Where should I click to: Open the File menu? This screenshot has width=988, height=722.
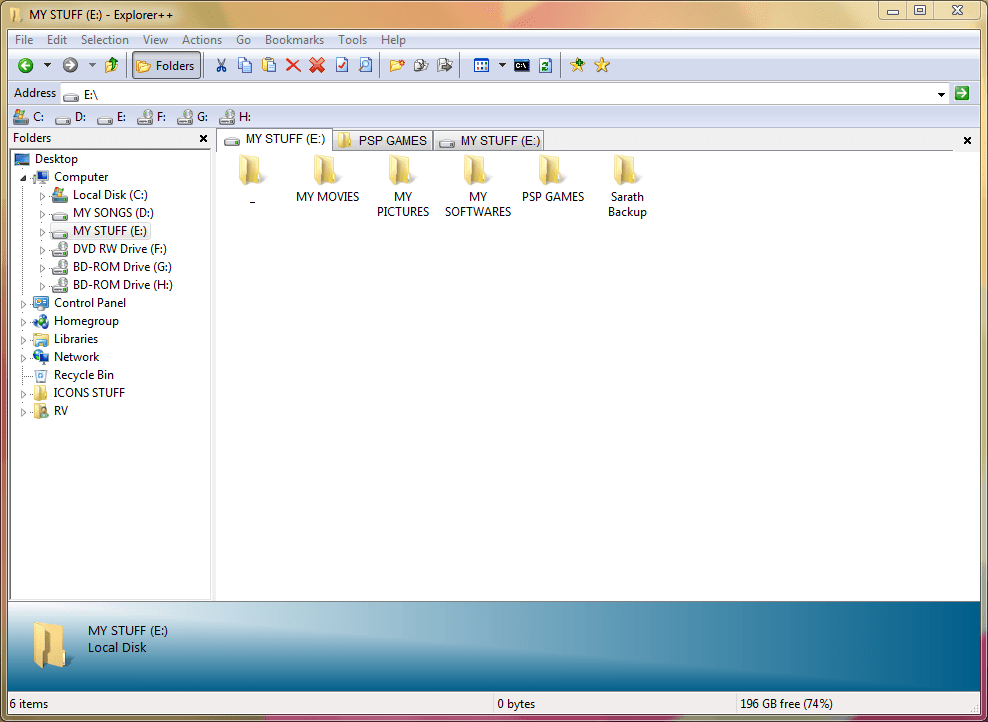(x=24, y=40)
